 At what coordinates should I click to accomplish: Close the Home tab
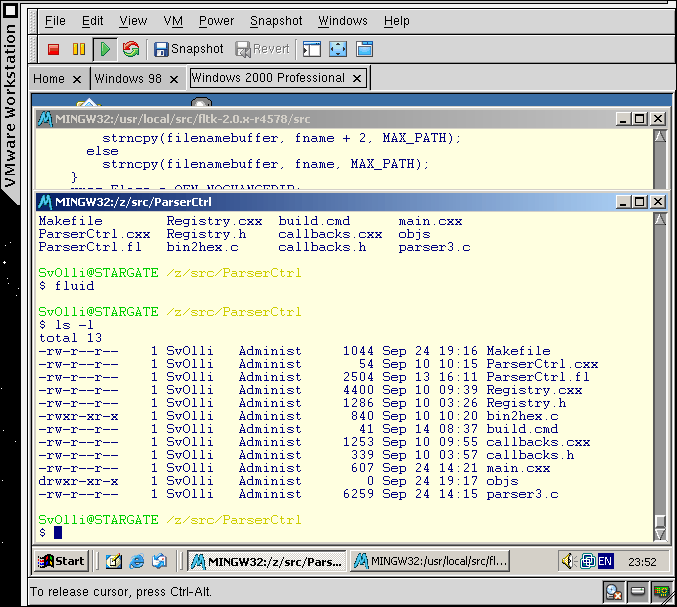[77, 79]
